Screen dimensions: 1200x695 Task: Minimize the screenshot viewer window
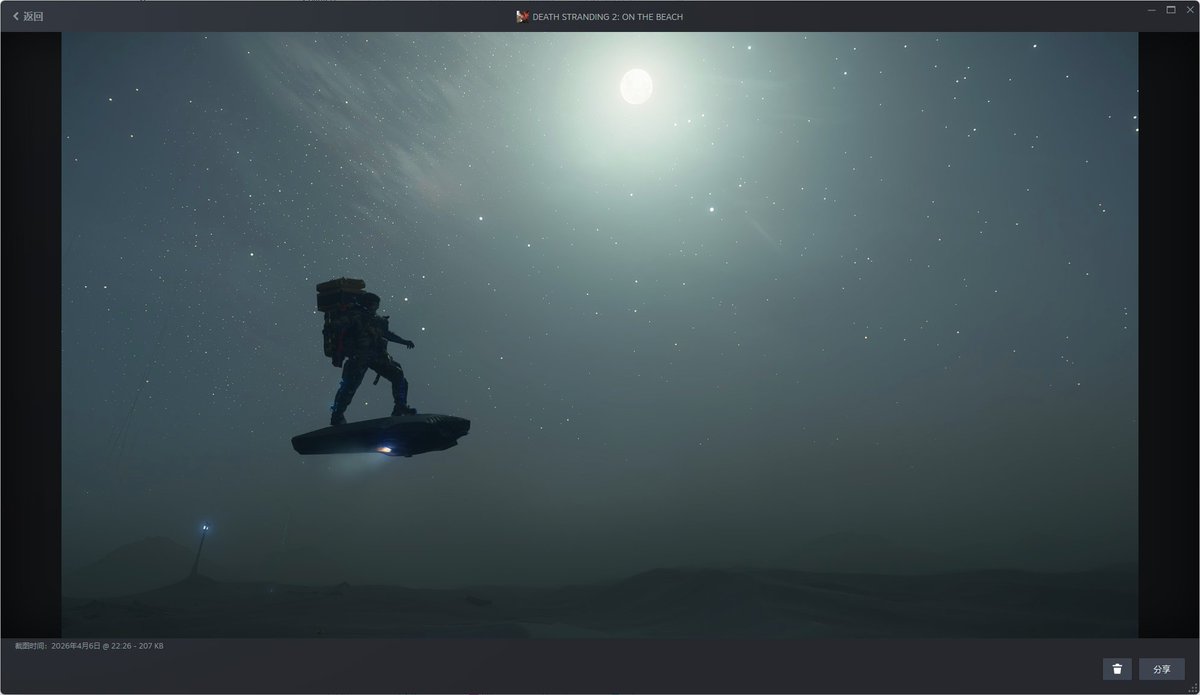tap(1152, 9)
